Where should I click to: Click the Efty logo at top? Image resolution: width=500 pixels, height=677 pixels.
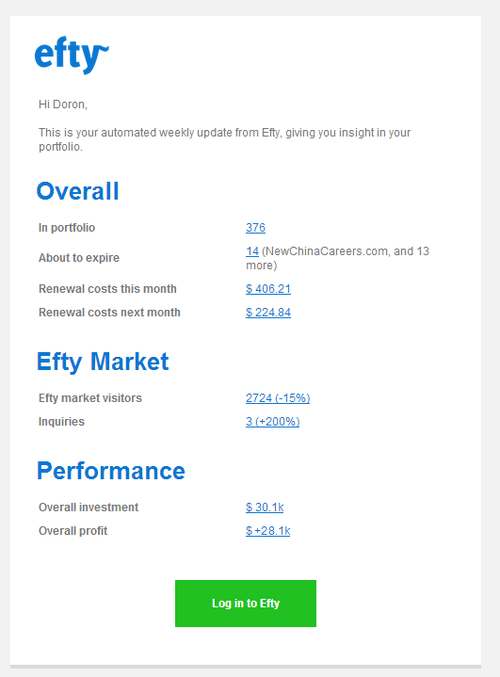coord(72,55)
